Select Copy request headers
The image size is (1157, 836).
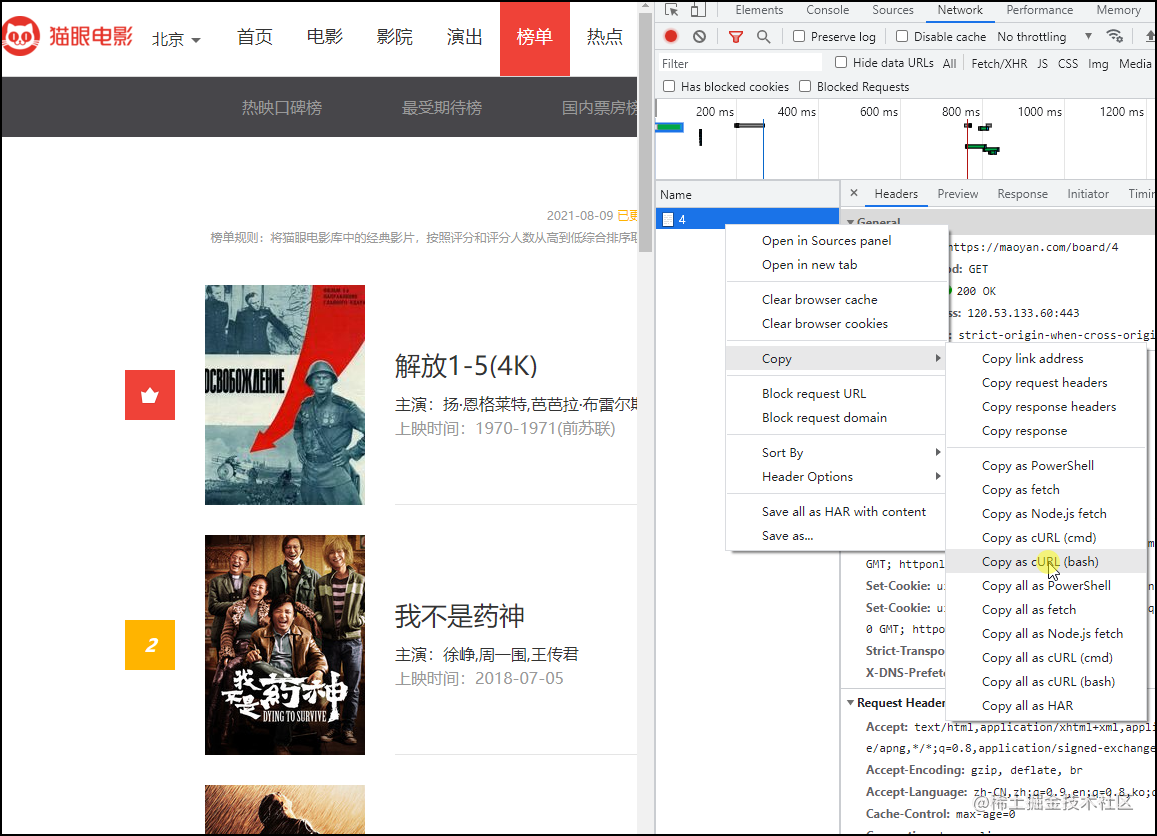[x=1046, y=382]
